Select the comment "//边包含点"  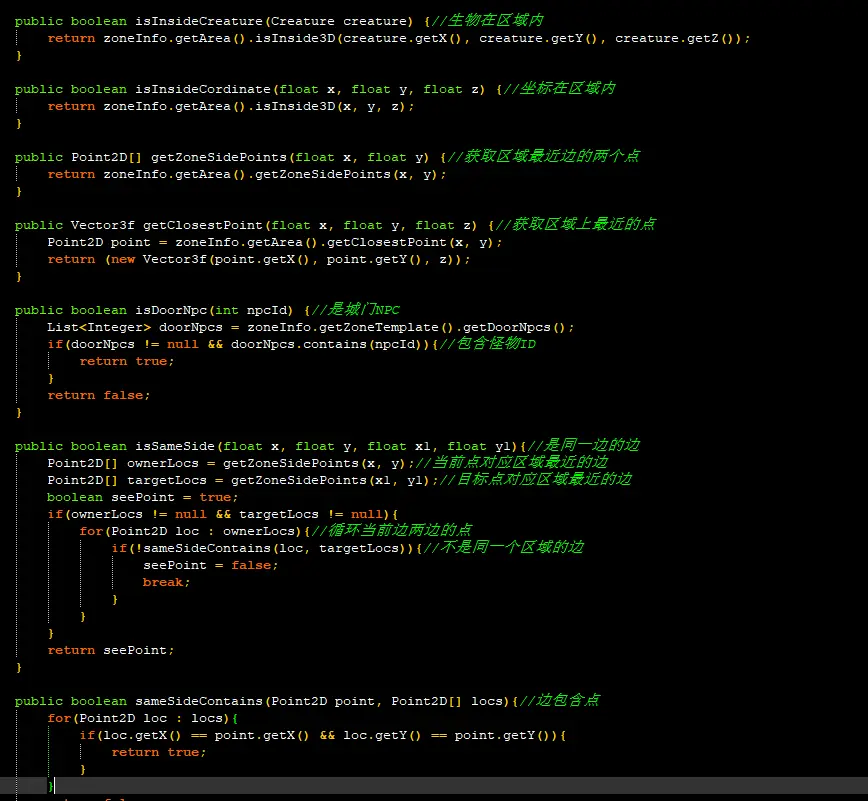point(560,701)
